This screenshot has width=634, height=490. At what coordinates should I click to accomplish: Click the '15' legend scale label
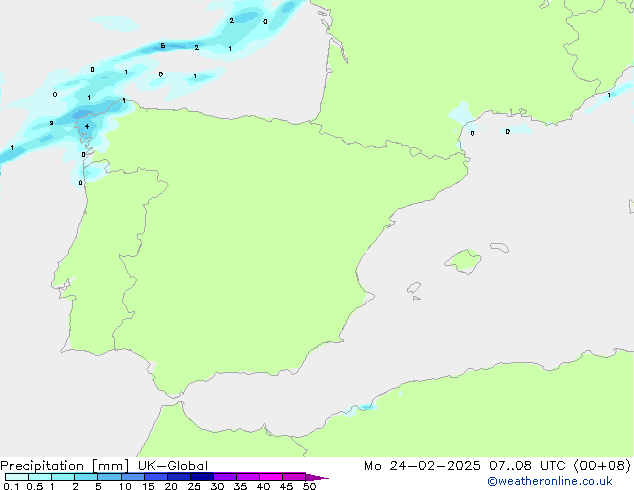tap(148, 486)
